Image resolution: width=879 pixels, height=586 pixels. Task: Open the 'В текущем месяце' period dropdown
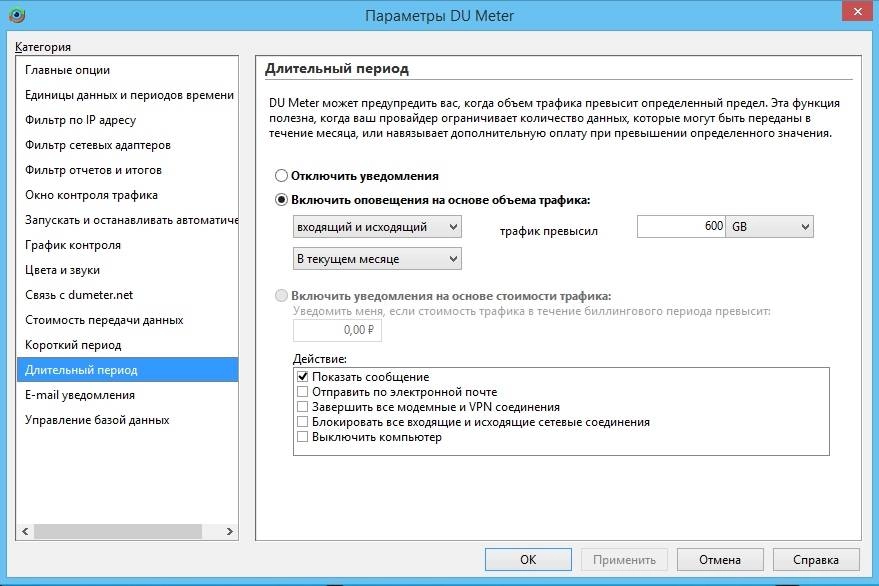coord(377,259)
